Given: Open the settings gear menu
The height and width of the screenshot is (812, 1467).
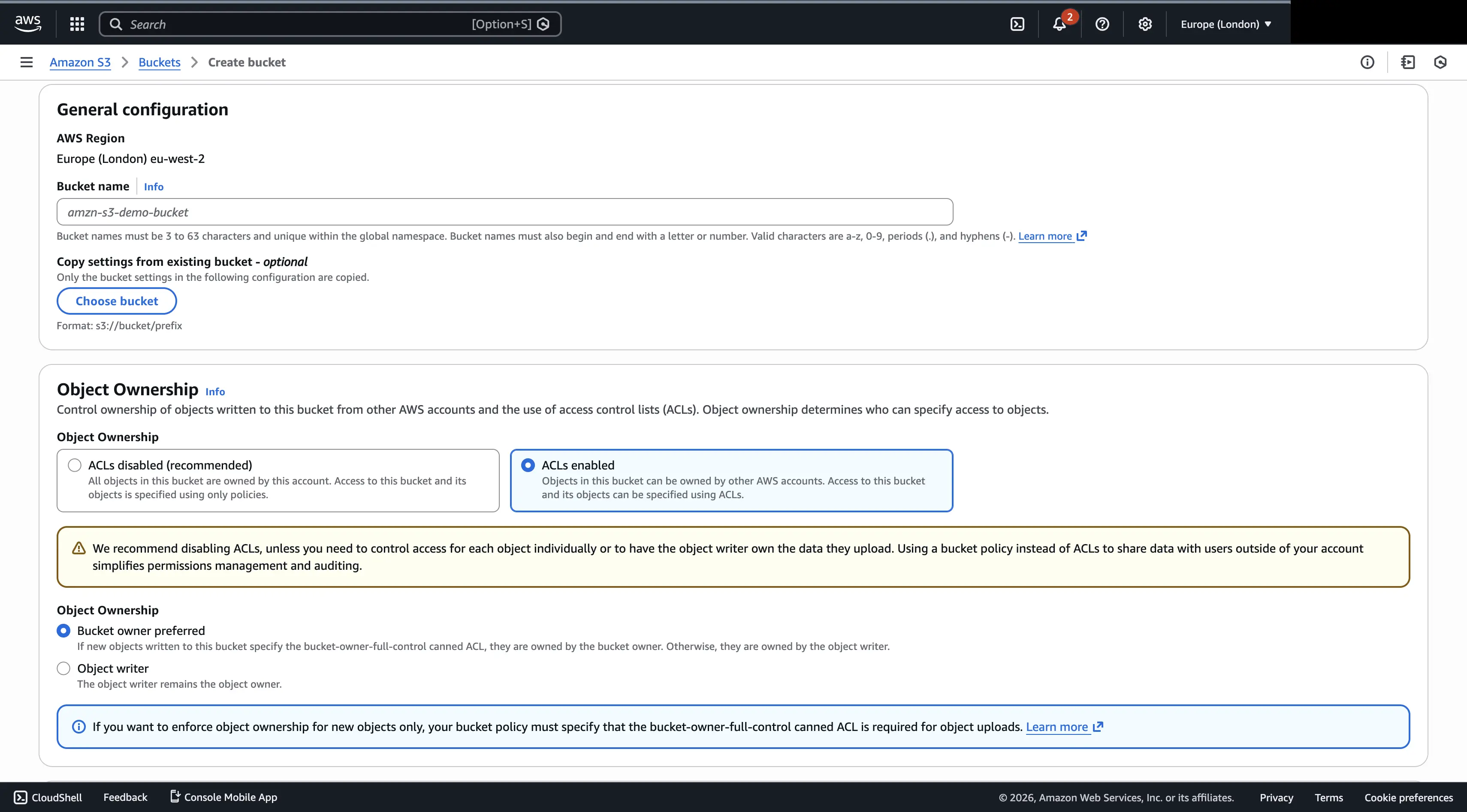Looking at the screenshot, I should 1145,24.
